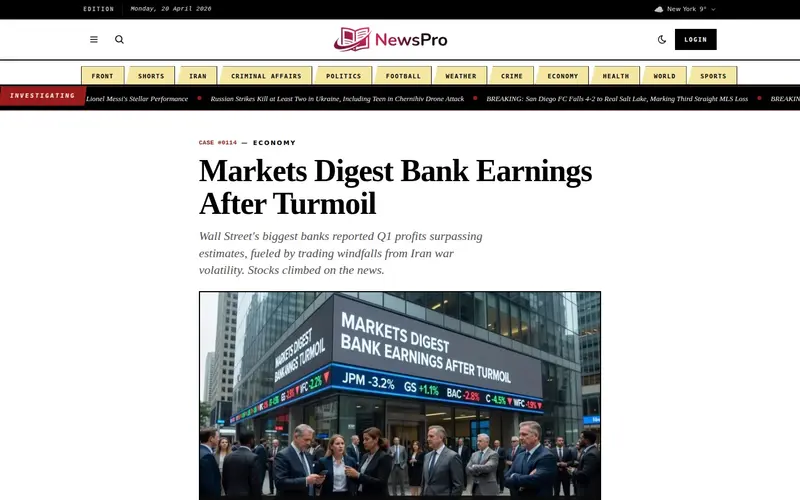Viewport: 800px width, 500px height.
Task: Open the ECONOMY nav tab
Action: pyautogui.click(x=563, y=76)
